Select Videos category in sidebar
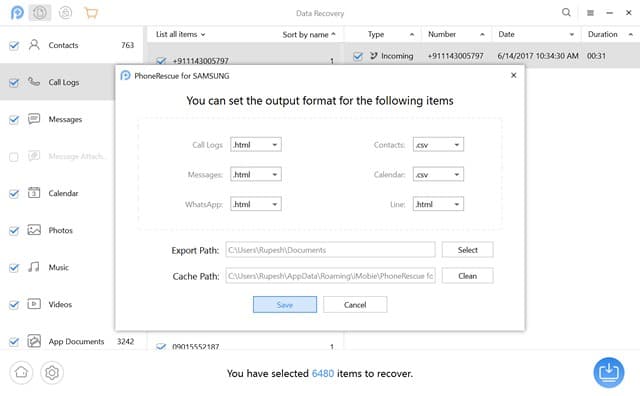640x396 pixels. (57, 305)
